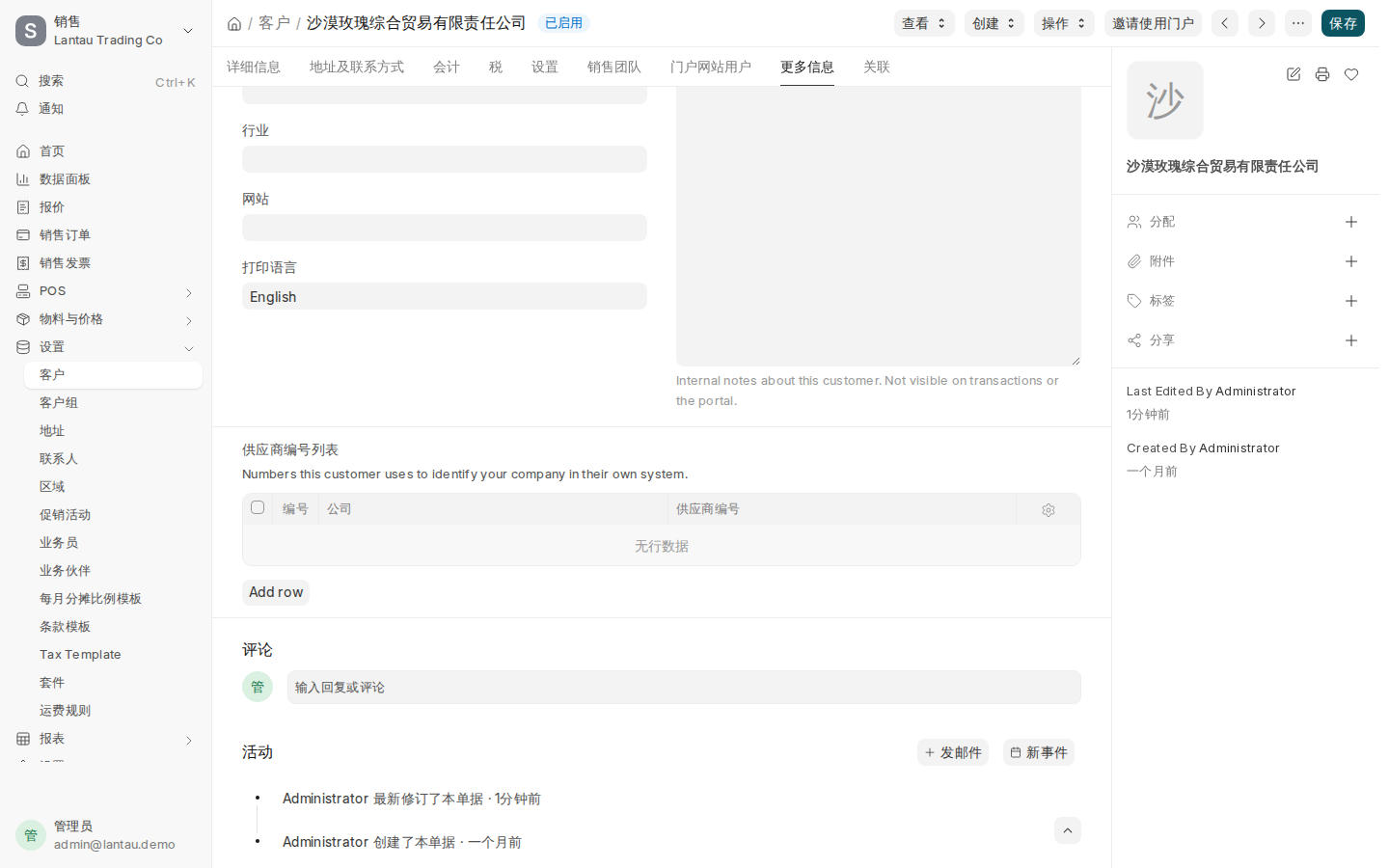Open the three-dot more options menu

[x=1298, y=23]
